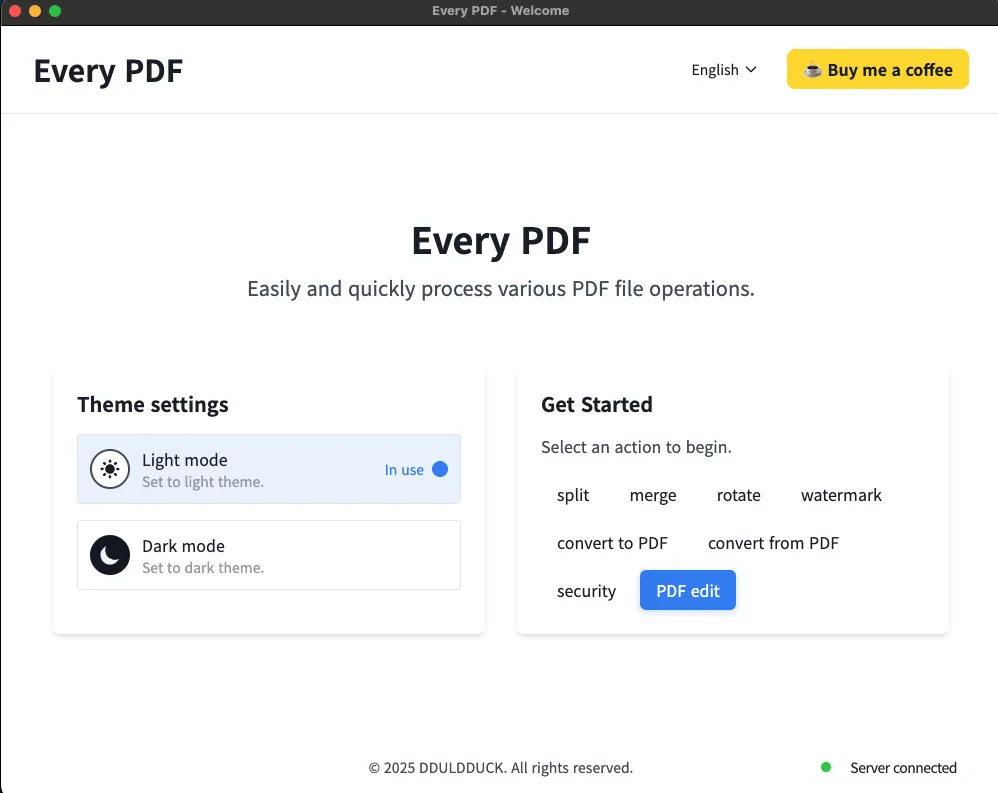Click the Server connected status text
Image resolution: width=998 pixels, height=793 pixels.
[903, 768]
